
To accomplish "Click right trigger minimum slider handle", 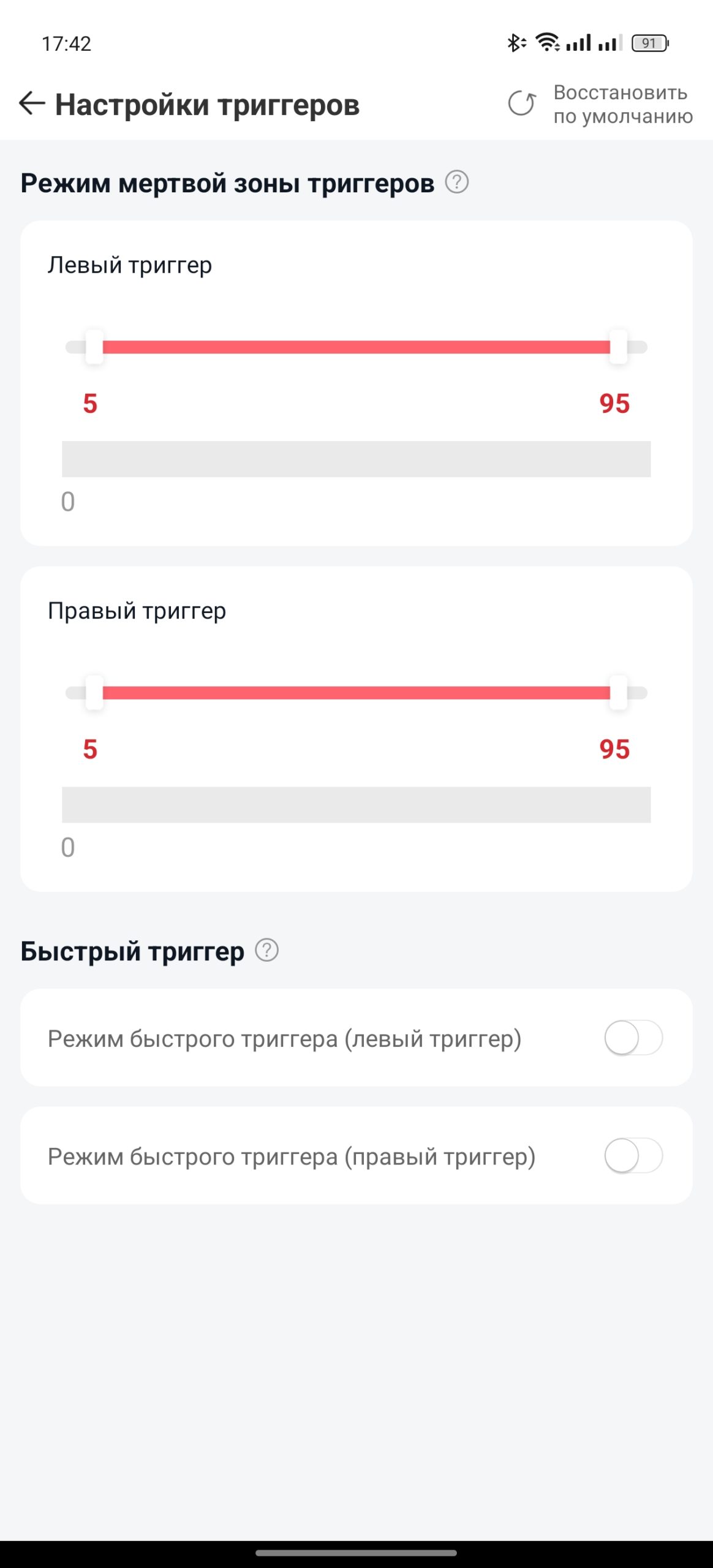I will click(x=94, y=693).
